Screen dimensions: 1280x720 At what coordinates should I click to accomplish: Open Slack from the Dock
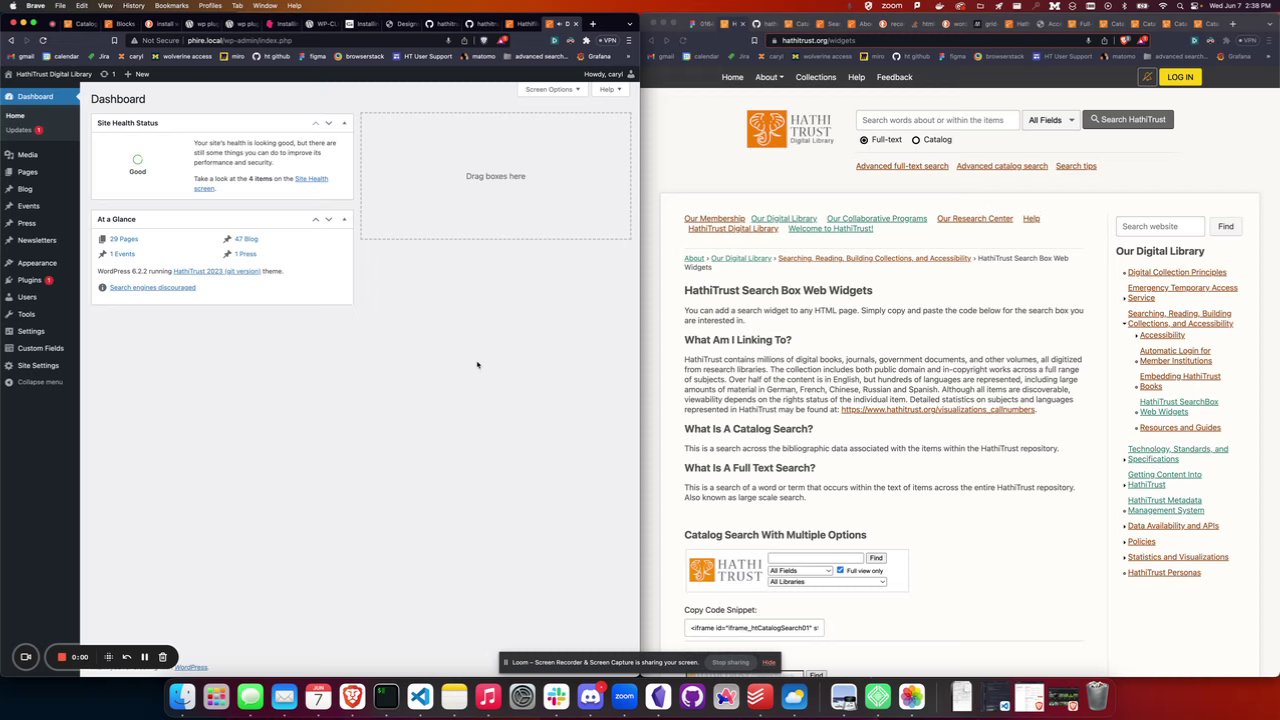pos(556,696)
